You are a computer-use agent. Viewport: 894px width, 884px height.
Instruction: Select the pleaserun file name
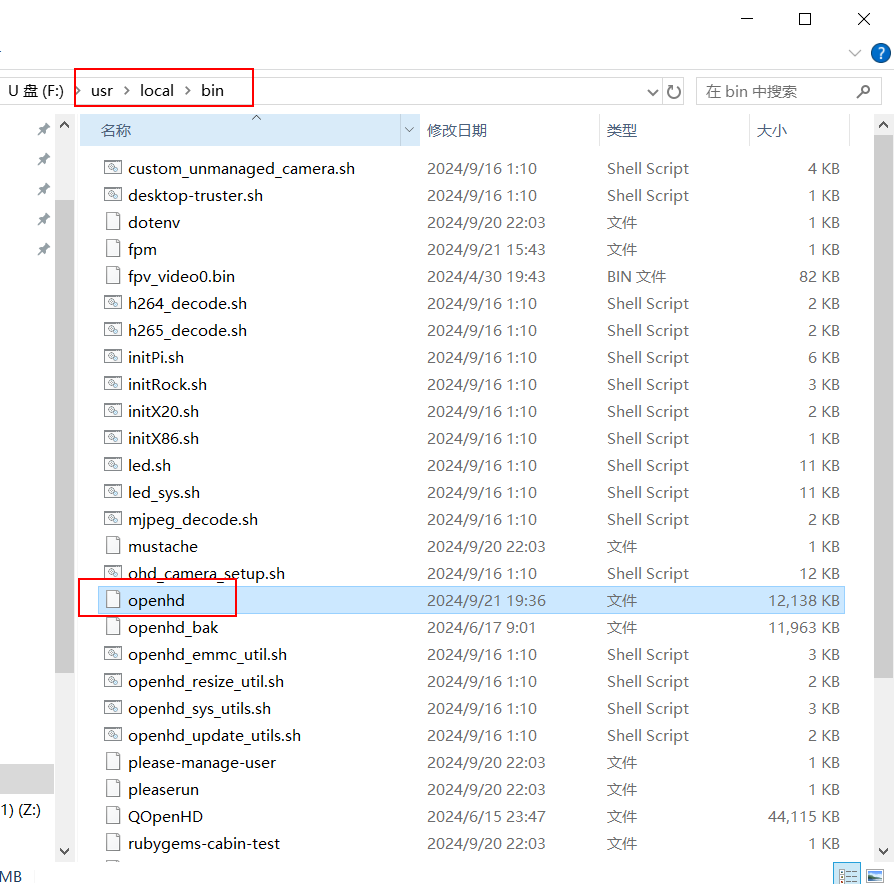(164, 789)
